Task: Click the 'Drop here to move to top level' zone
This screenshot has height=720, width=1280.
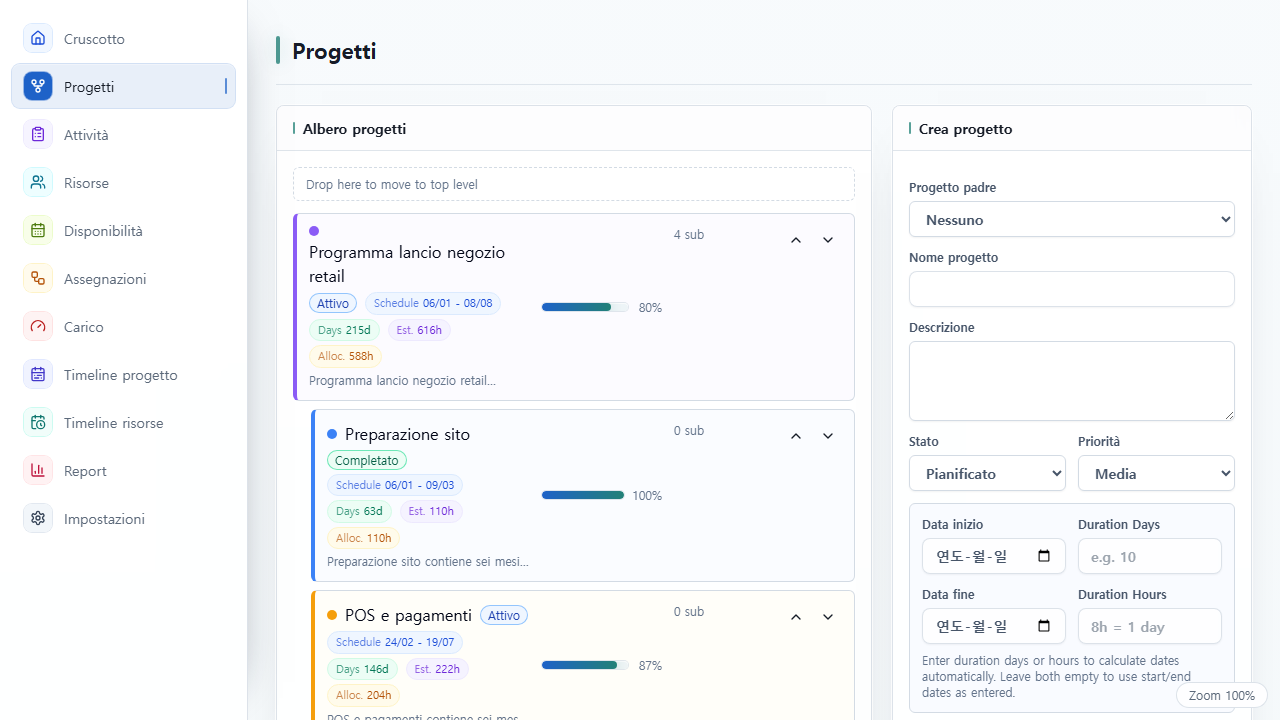Action: click(x=574, y=184)
